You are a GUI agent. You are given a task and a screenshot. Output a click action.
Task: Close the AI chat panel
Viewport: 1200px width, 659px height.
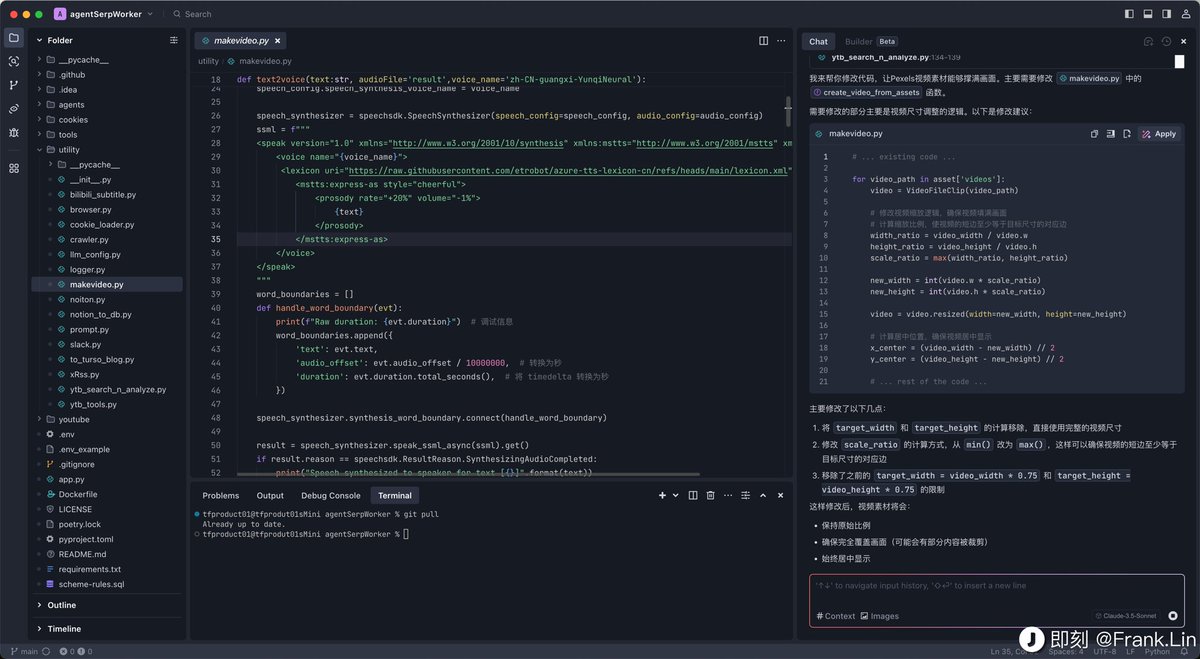tap(1184, 41)
